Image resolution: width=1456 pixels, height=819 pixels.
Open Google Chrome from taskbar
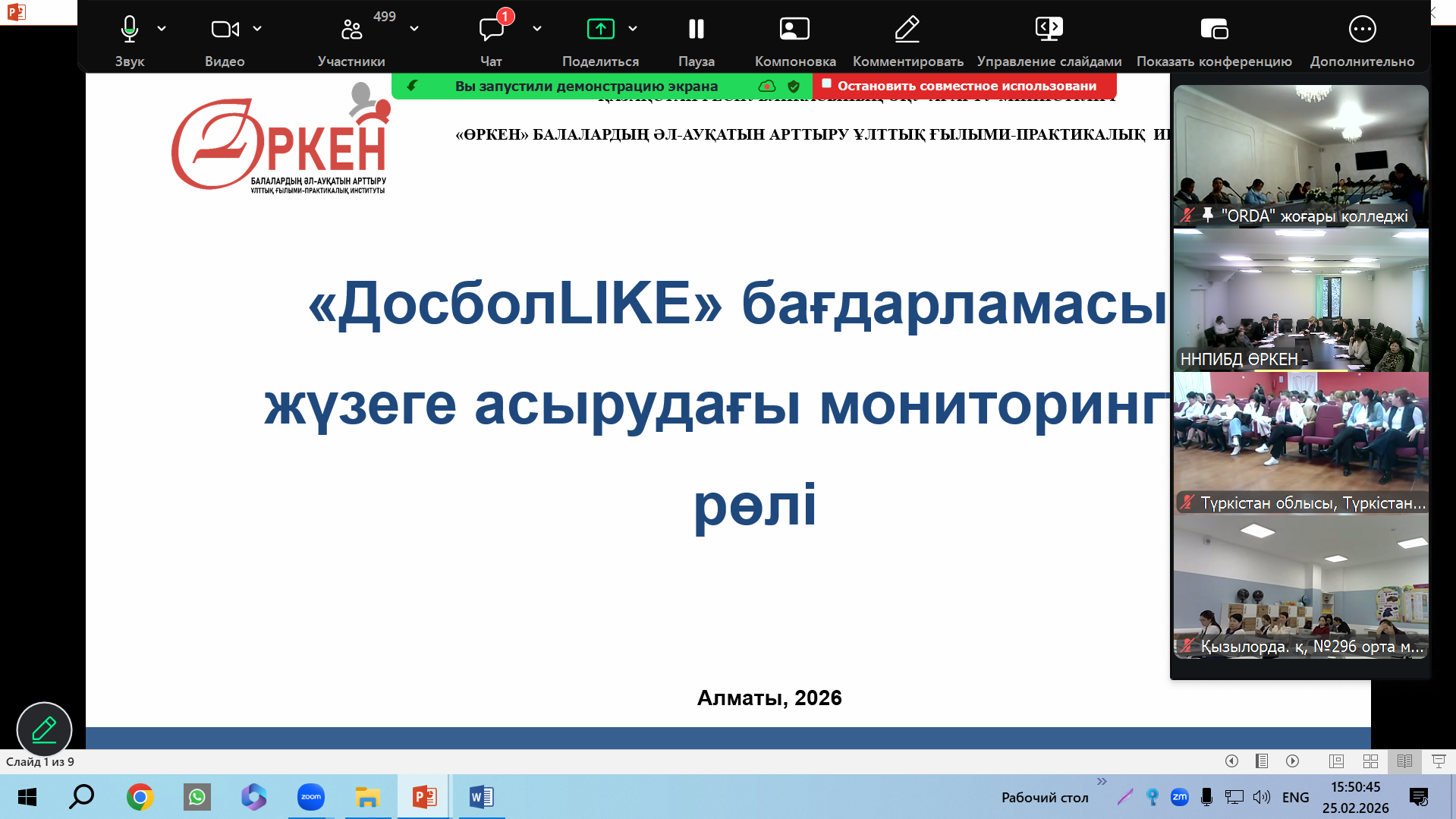click(x=140, y=797)
